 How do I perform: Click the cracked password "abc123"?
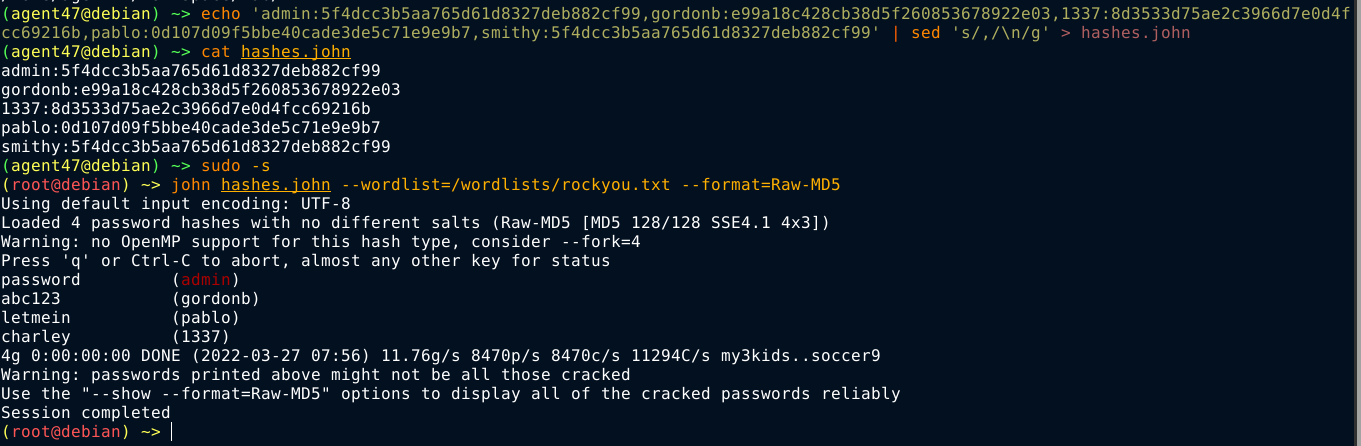tap(31, 299)
